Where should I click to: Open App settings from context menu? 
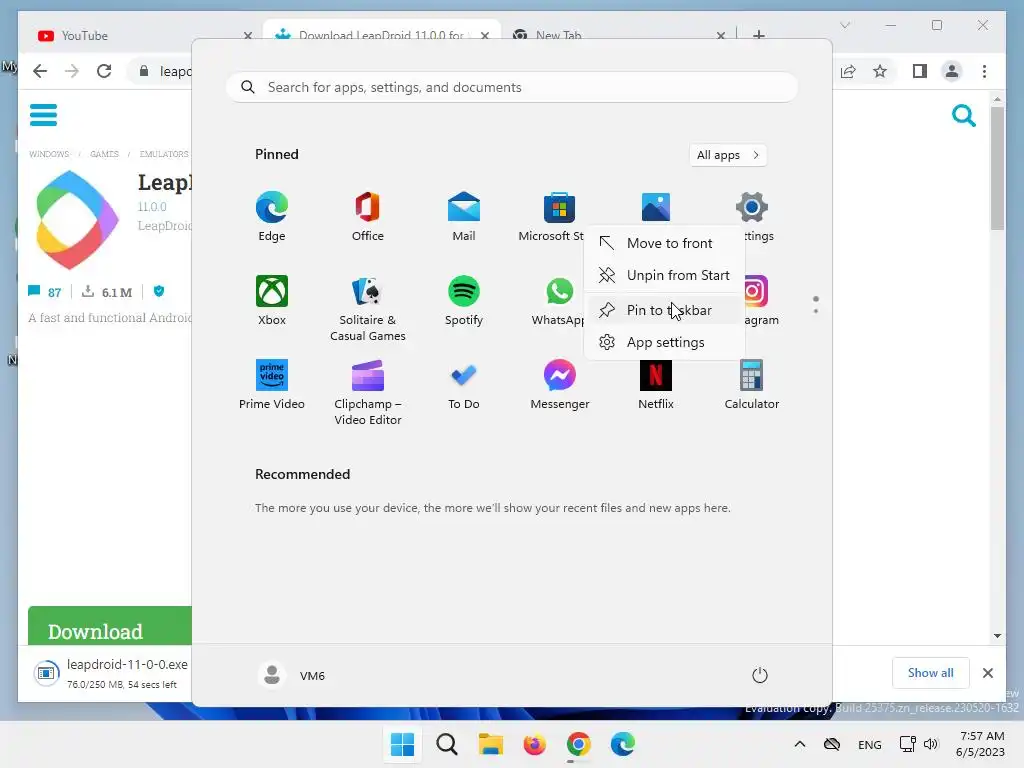pos(665,342)
